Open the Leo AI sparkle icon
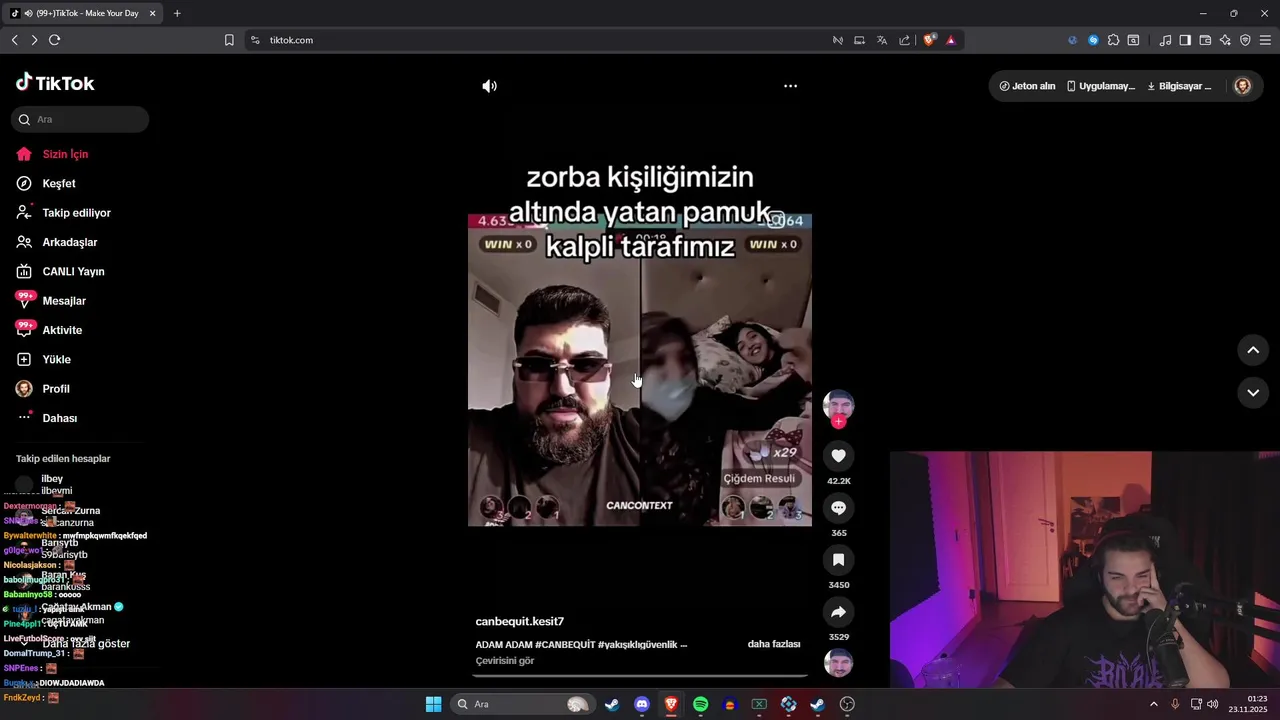1280x720 pixels. 1225,40
